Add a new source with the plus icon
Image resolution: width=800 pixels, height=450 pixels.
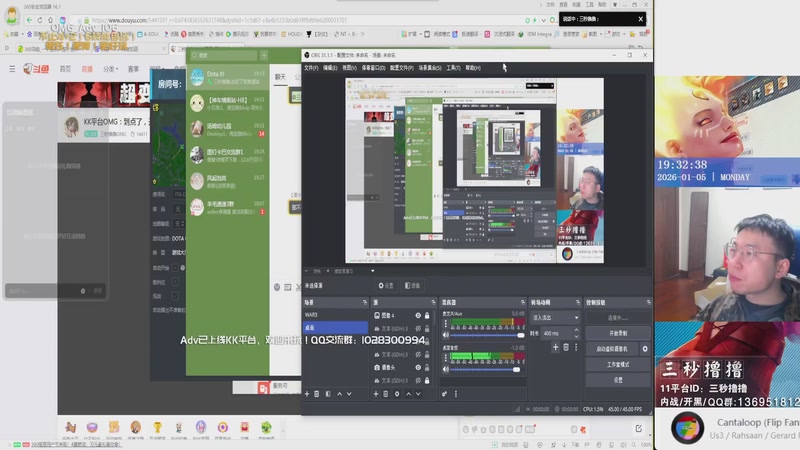click(x=376, y=394)
